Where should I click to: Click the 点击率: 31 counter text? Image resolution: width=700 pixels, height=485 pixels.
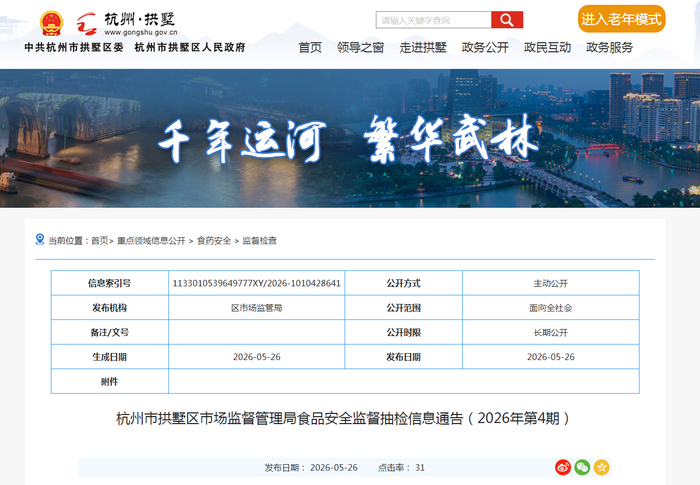(401, 468)
